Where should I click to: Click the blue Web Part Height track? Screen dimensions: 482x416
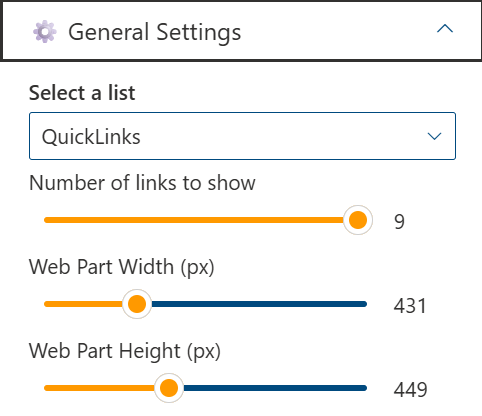275,388
